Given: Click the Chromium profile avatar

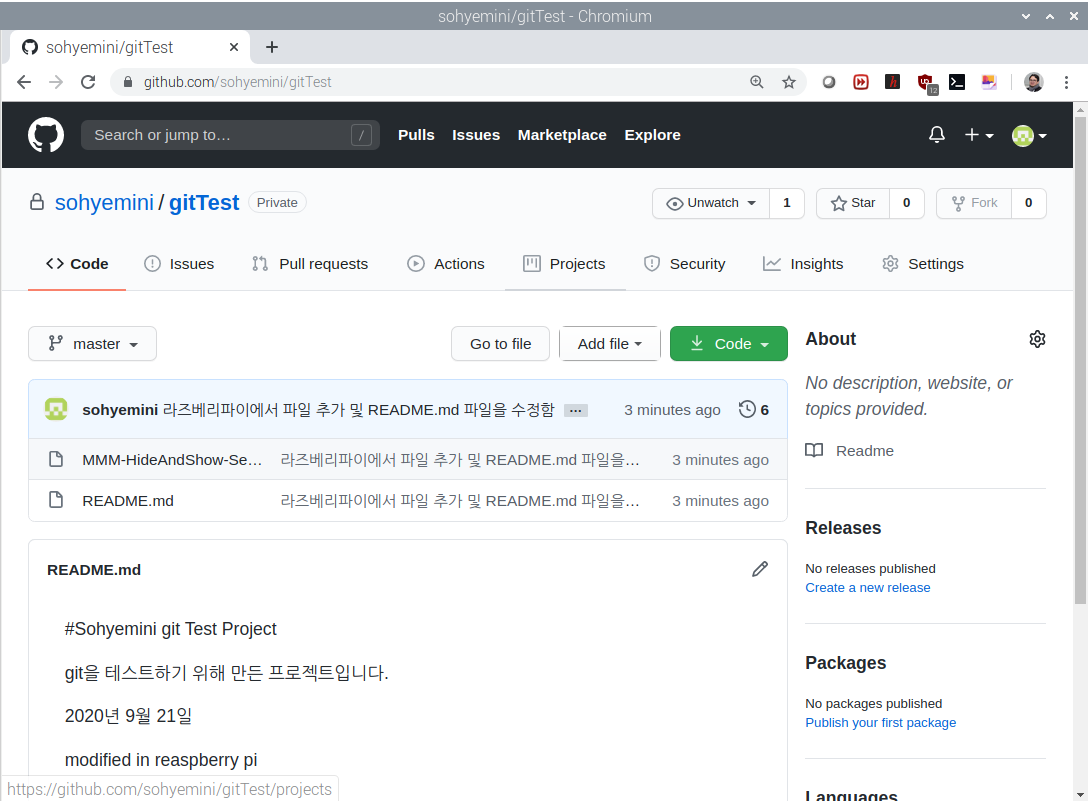Looking at the screenshot, I should pos(1034,82).
